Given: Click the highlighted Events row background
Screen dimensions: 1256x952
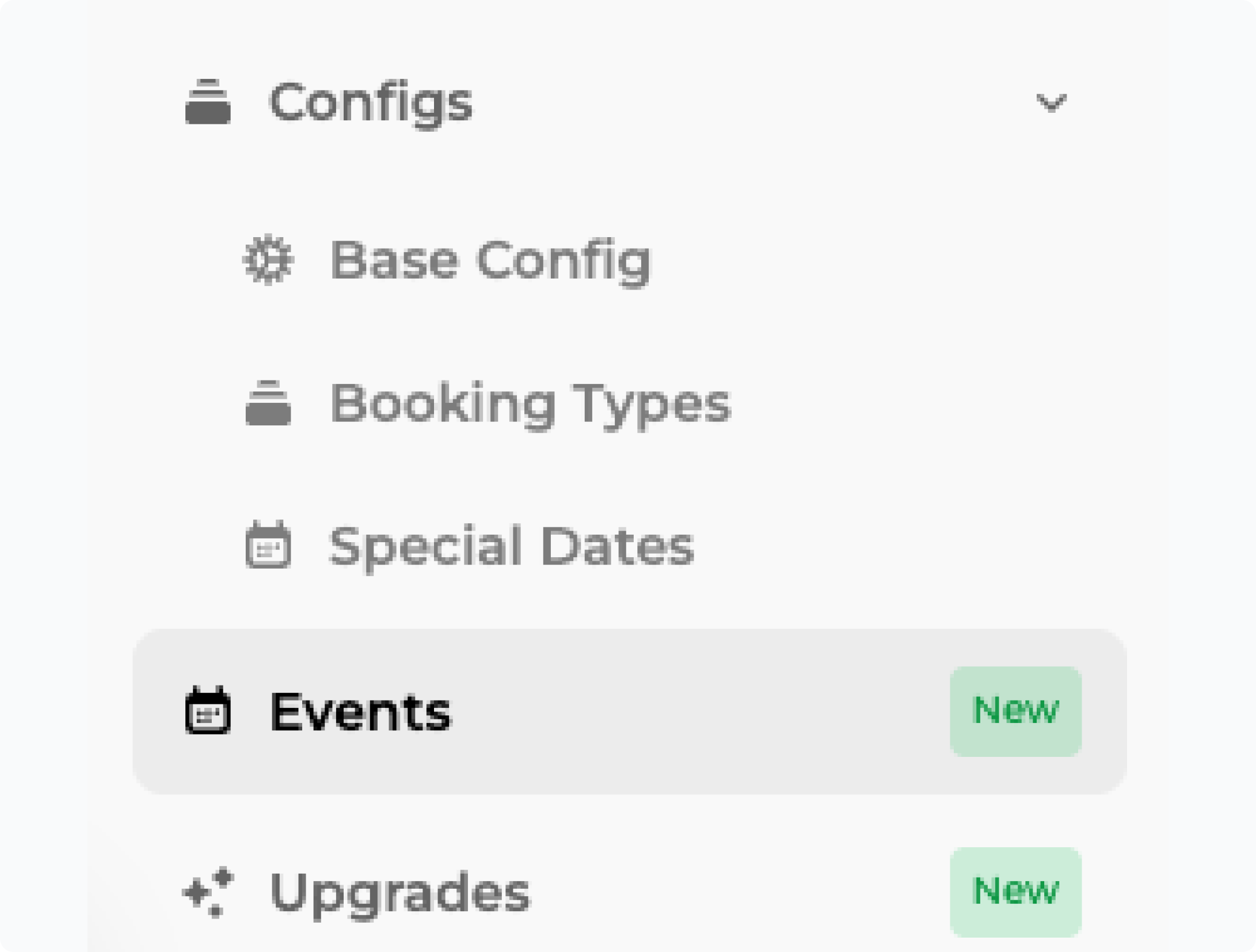Looking at the screenshot, I should [x=691, y=712].
